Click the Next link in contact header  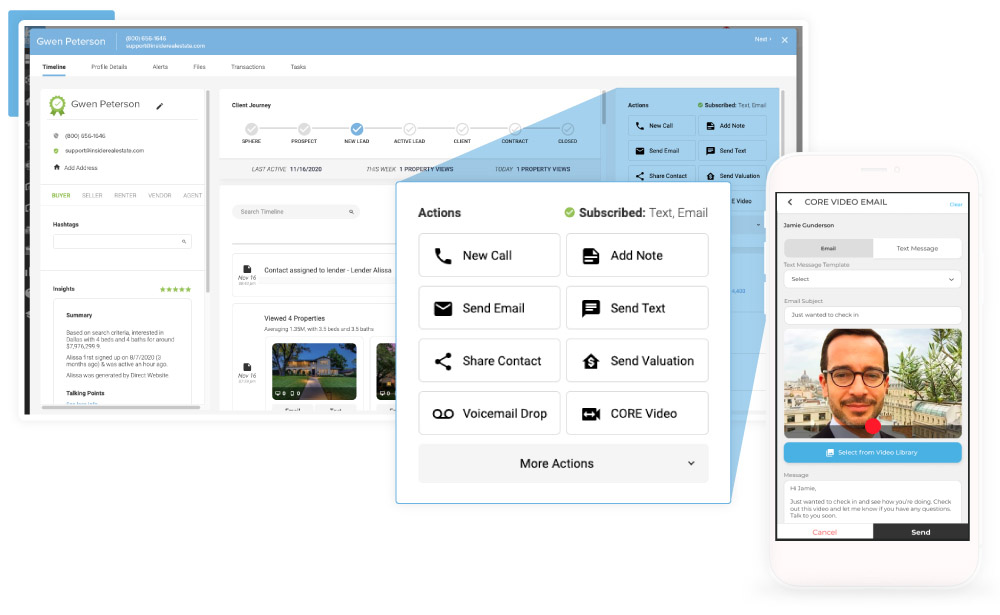tap(763, 40)
